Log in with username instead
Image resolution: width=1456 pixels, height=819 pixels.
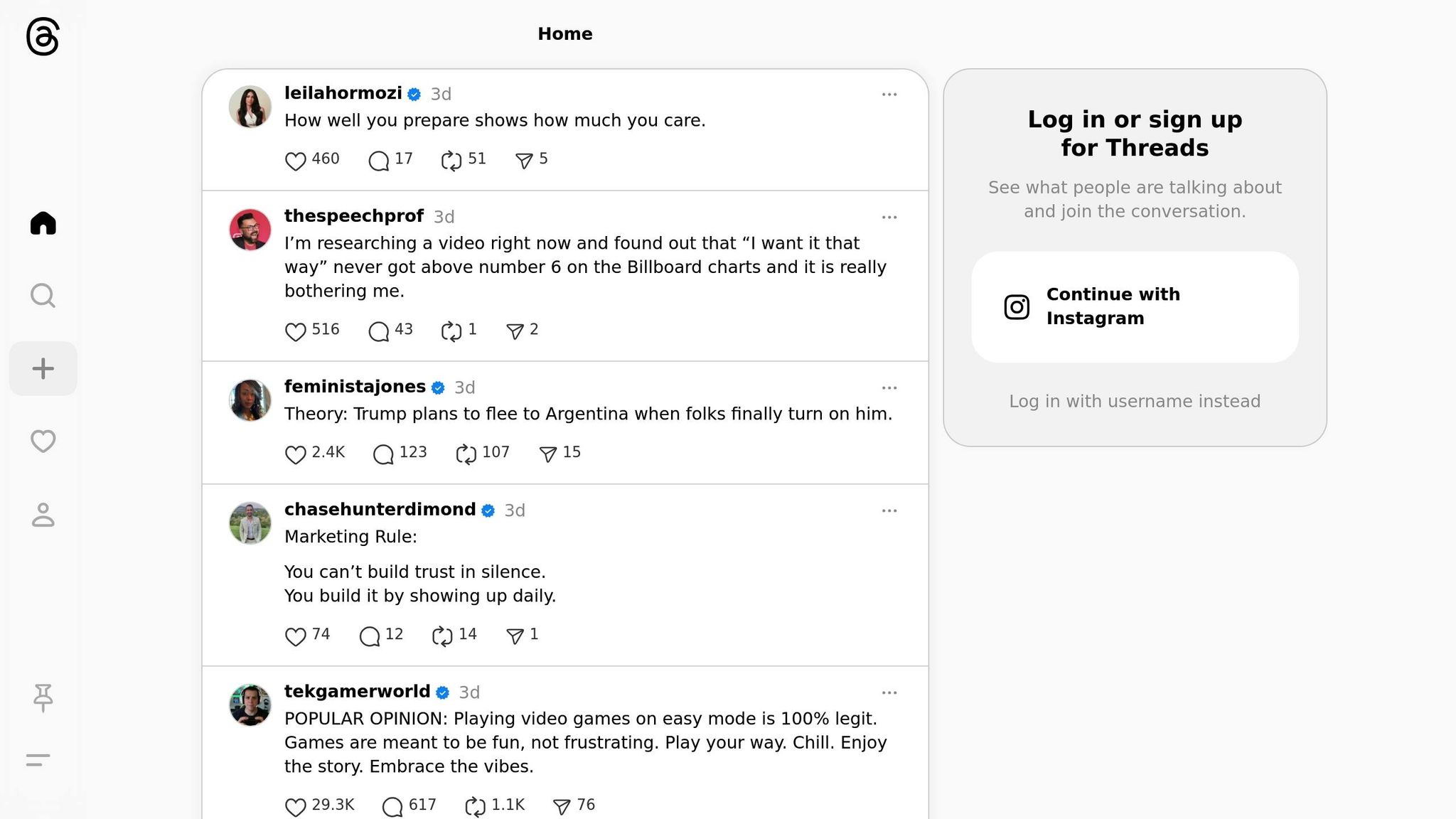point(1135,402)
